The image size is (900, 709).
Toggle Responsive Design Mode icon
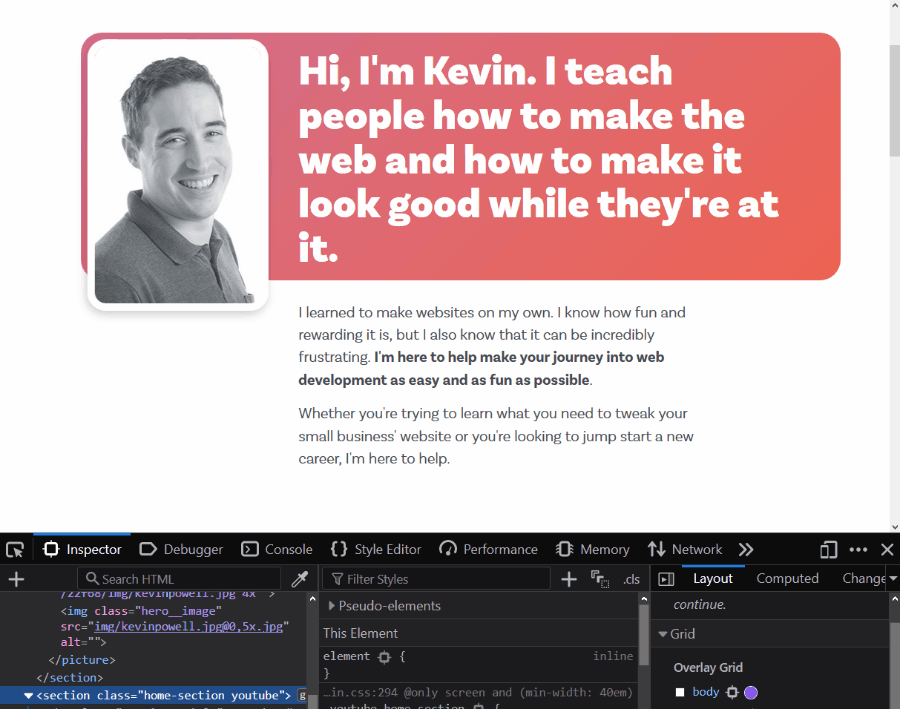[x=828, y=550]
